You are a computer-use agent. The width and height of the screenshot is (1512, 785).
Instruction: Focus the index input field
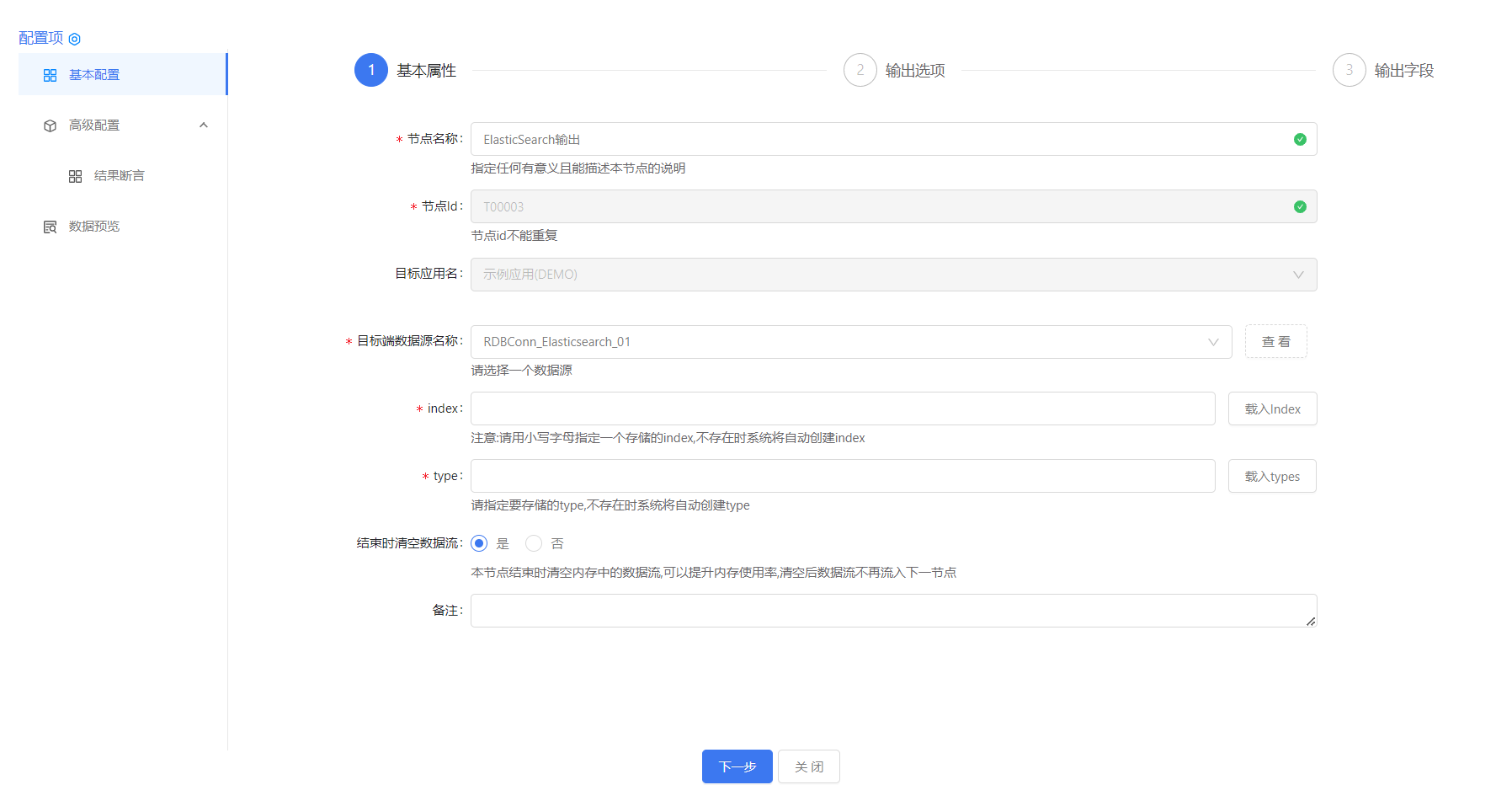pyautogui.click(x=842, y=409)
